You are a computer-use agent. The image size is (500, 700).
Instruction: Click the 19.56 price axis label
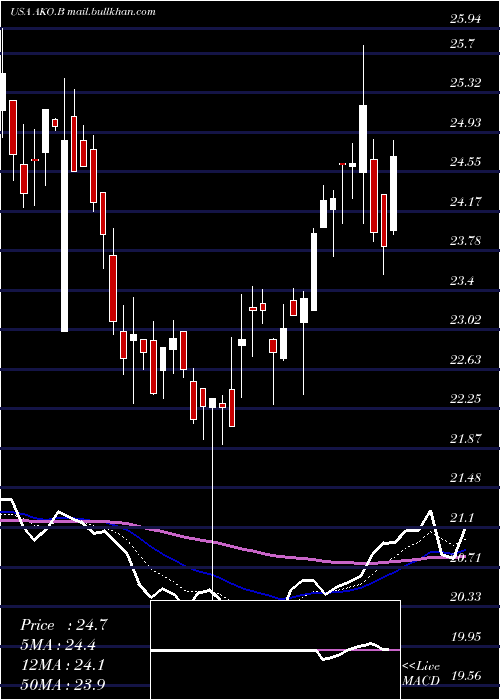(x=466, y=676)
